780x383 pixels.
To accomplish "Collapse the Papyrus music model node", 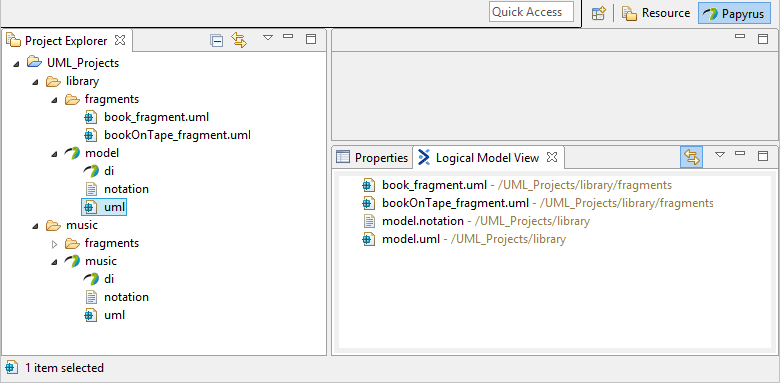I will (x=54, y=262).
